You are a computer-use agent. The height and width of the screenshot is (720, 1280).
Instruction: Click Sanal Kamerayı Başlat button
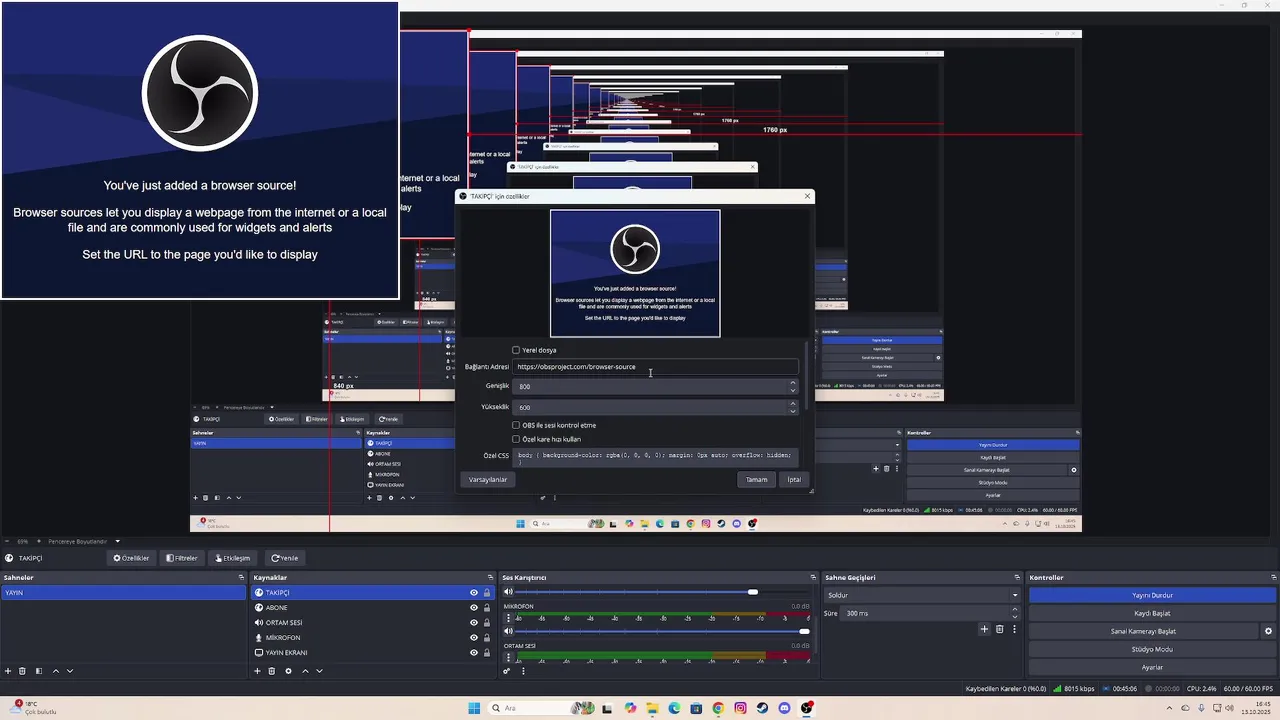click(1144, 631)
